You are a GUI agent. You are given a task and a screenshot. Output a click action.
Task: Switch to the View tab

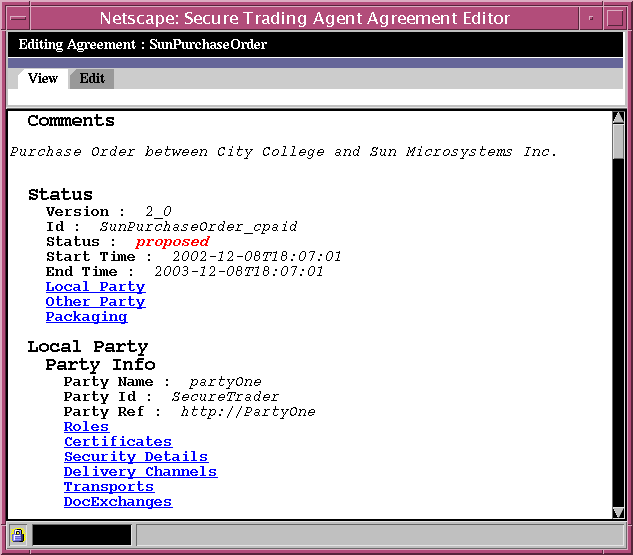(x=43, y=78)
